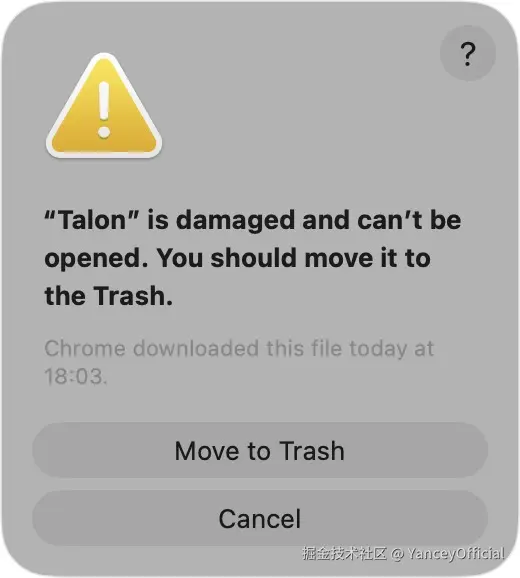Choose the Move to Trash option

[x=260, y=450]
